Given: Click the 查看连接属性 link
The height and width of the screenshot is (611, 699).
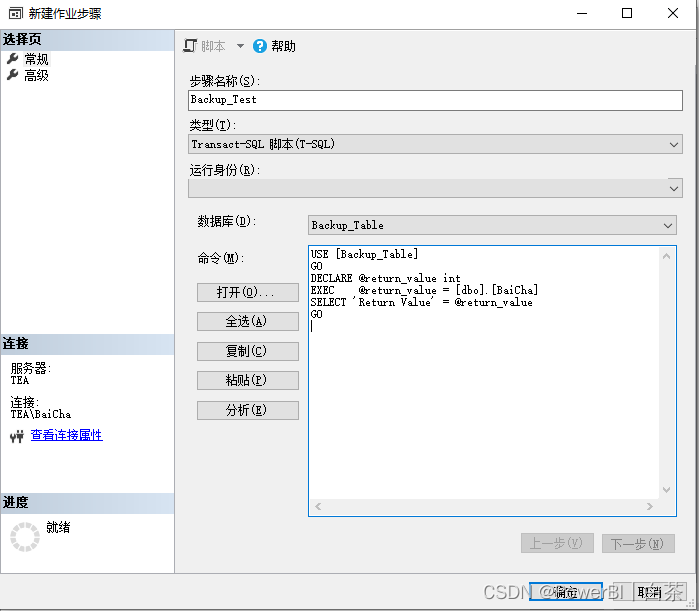Looking at the screenshot, I should pyautogui.click(x=66, y=435).
